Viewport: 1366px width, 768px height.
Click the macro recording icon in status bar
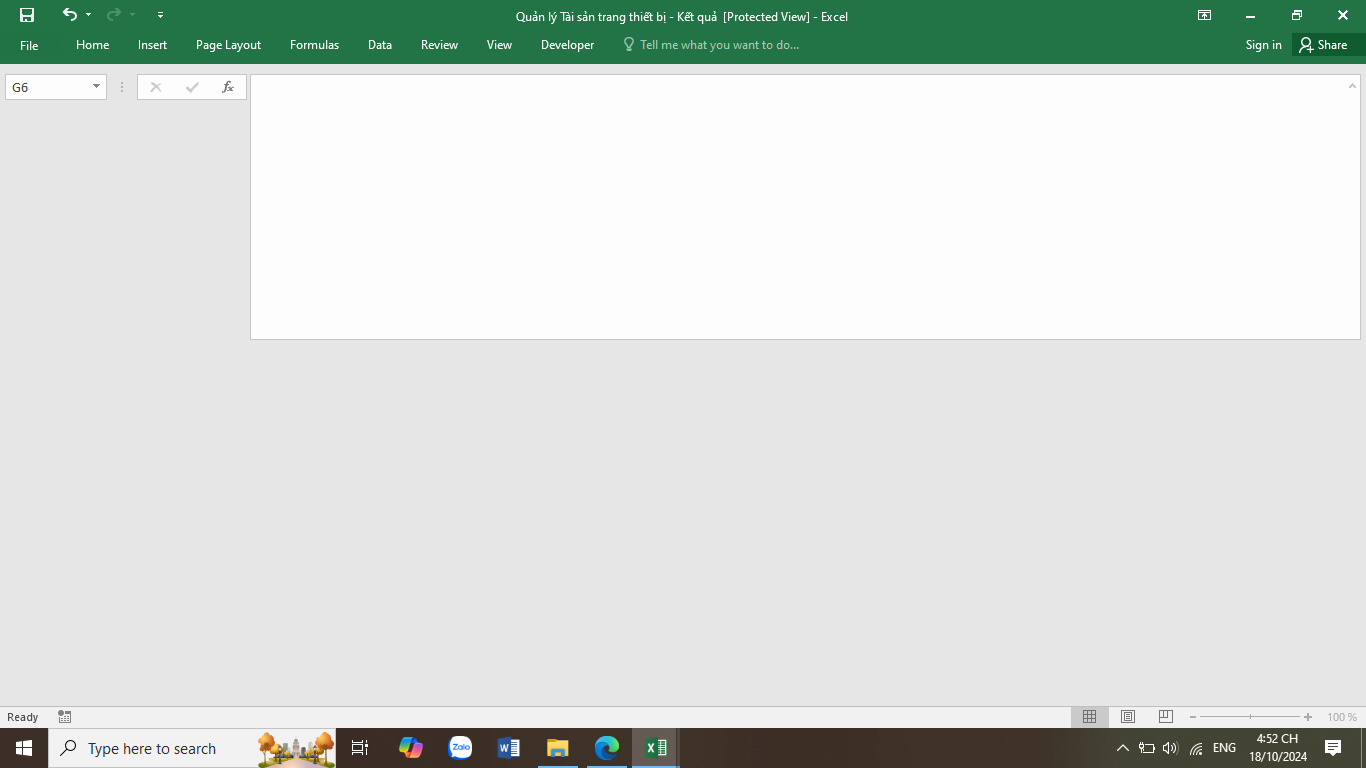point(65,717)
